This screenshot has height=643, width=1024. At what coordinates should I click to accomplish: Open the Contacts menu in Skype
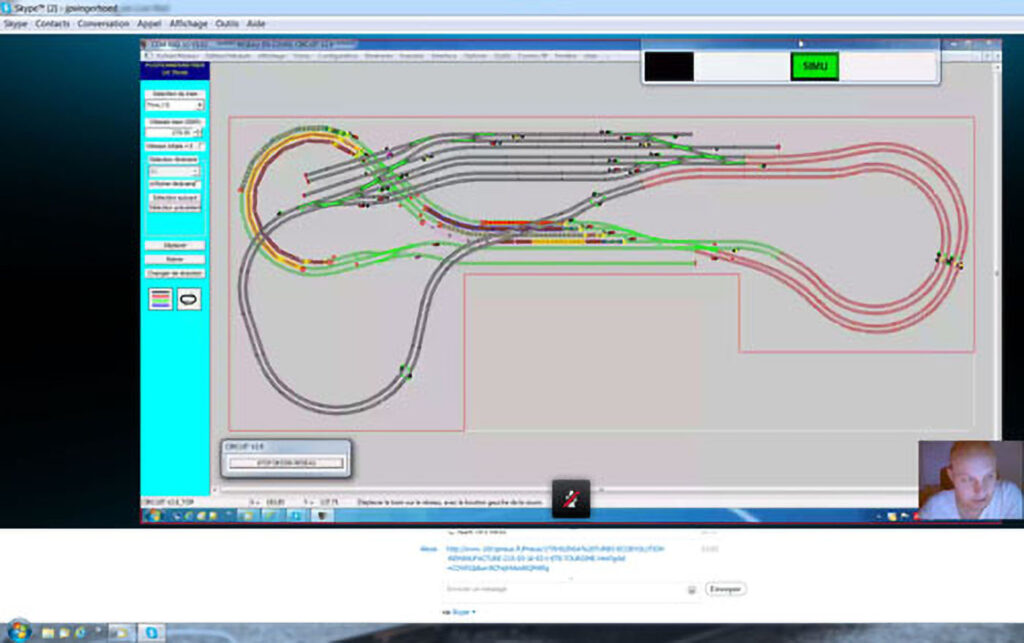(x=52, y=23)
